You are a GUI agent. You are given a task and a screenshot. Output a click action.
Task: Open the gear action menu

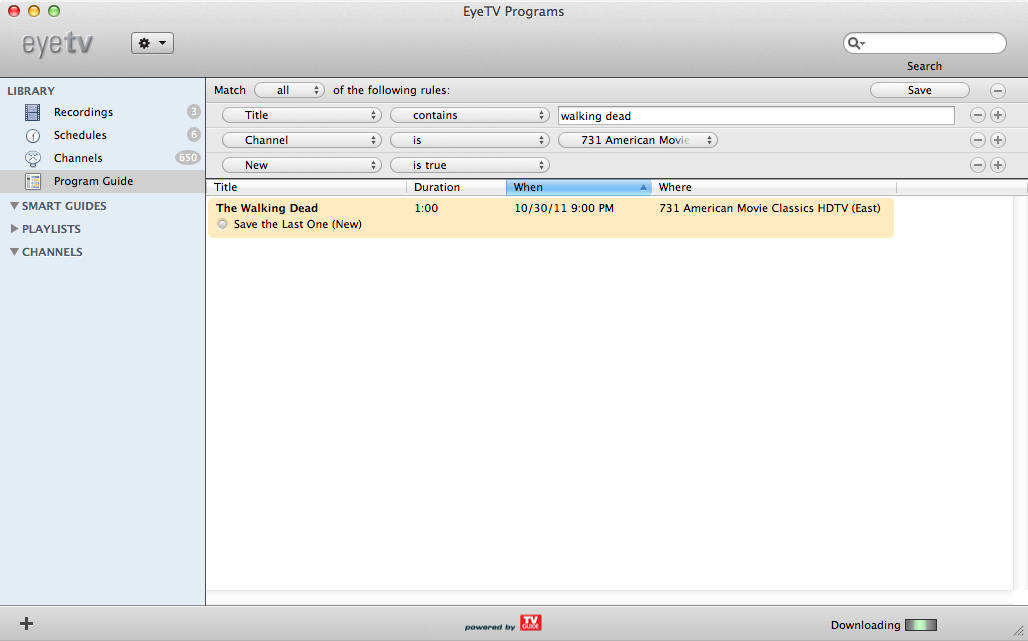[152, 43]
